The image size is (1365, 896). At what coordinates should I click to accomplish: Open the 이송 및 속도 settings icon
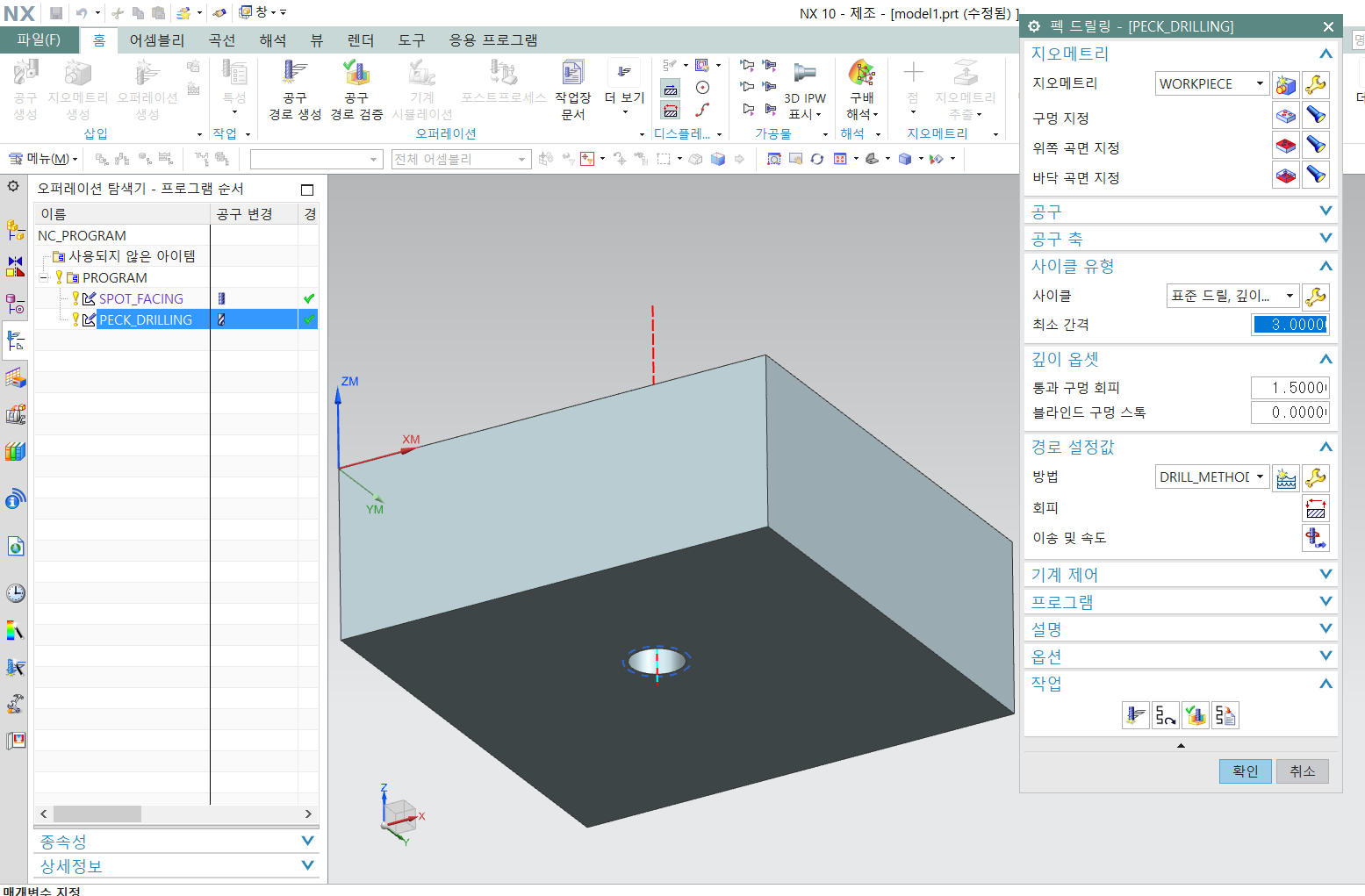click(x=1315, y=538)
